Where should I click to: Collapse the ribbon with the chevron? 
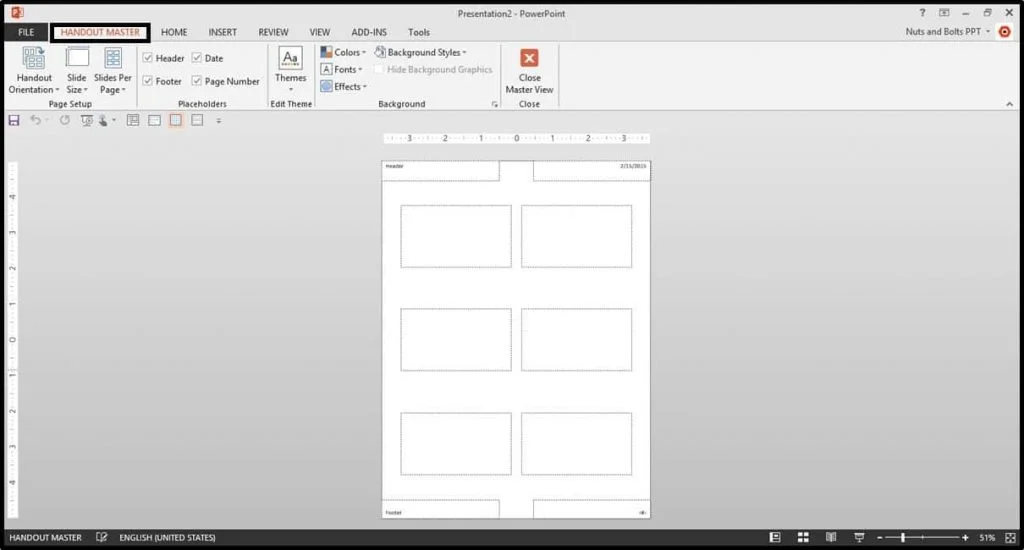(1010, 105)
